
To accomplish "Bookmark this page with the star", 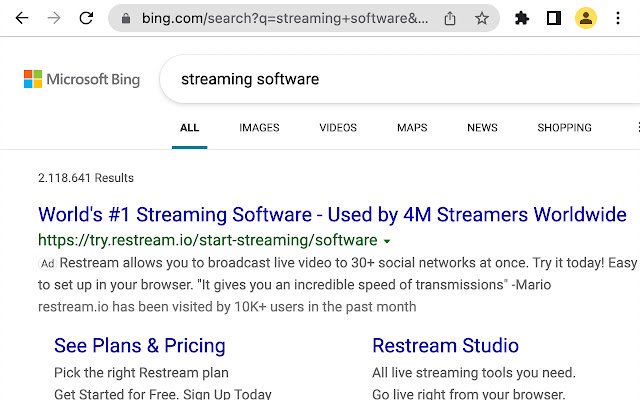I will (x=482, y=18).
